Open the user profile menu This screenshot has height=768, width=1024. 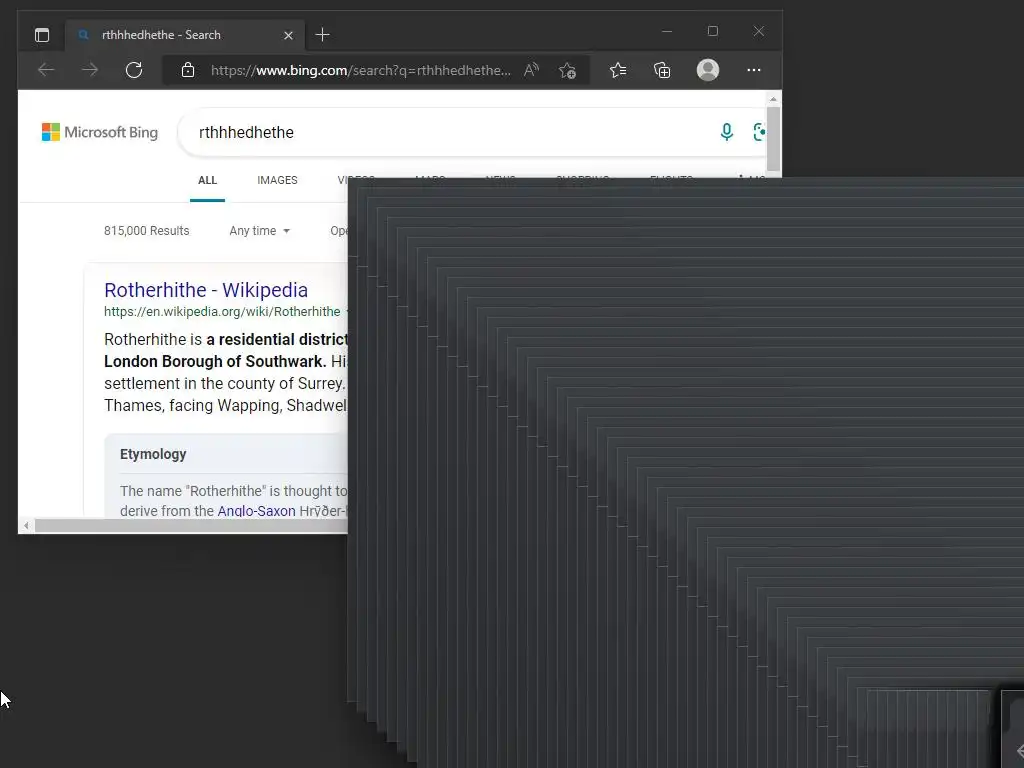708,70
